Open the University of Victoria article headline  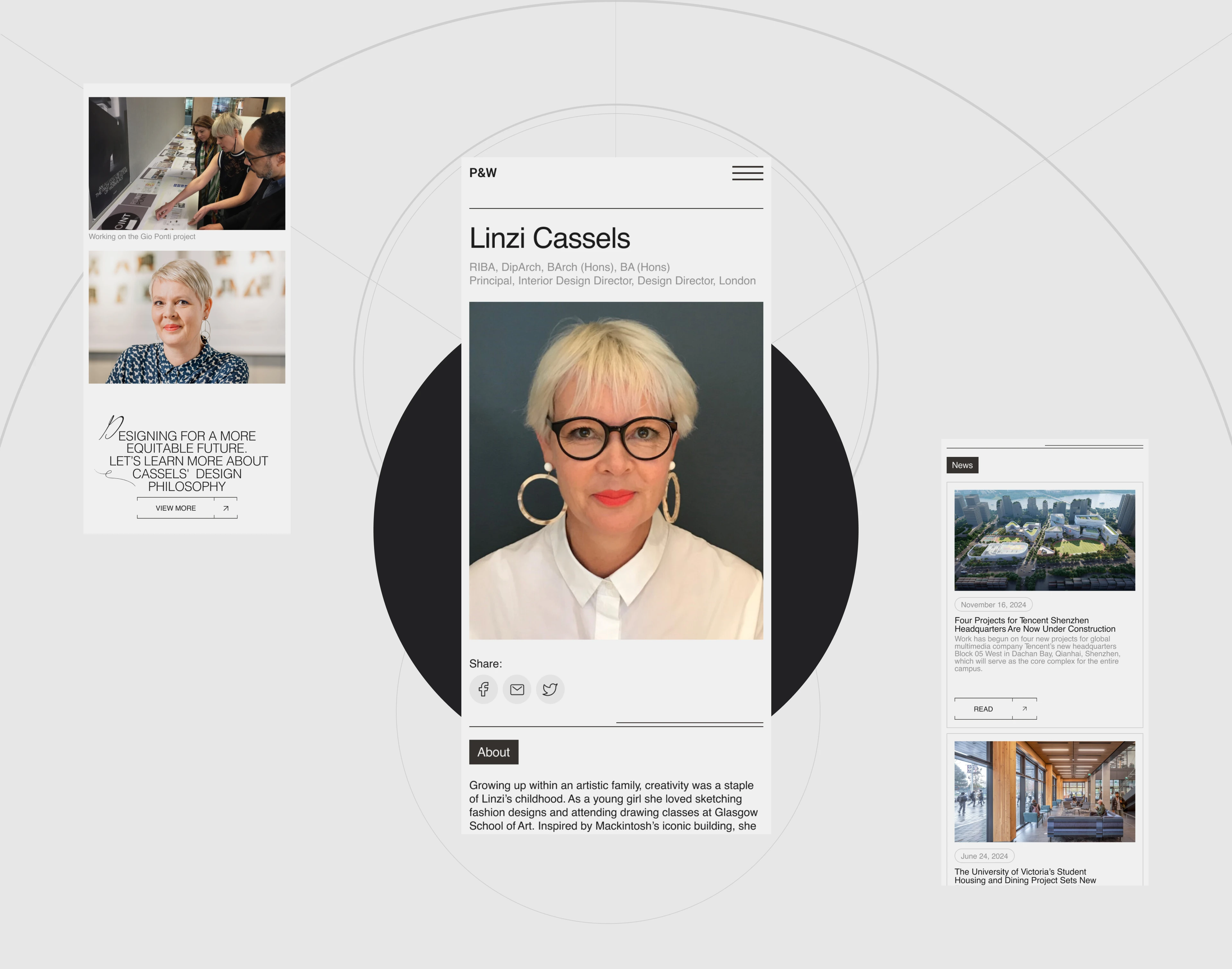tap(1025, 876)
